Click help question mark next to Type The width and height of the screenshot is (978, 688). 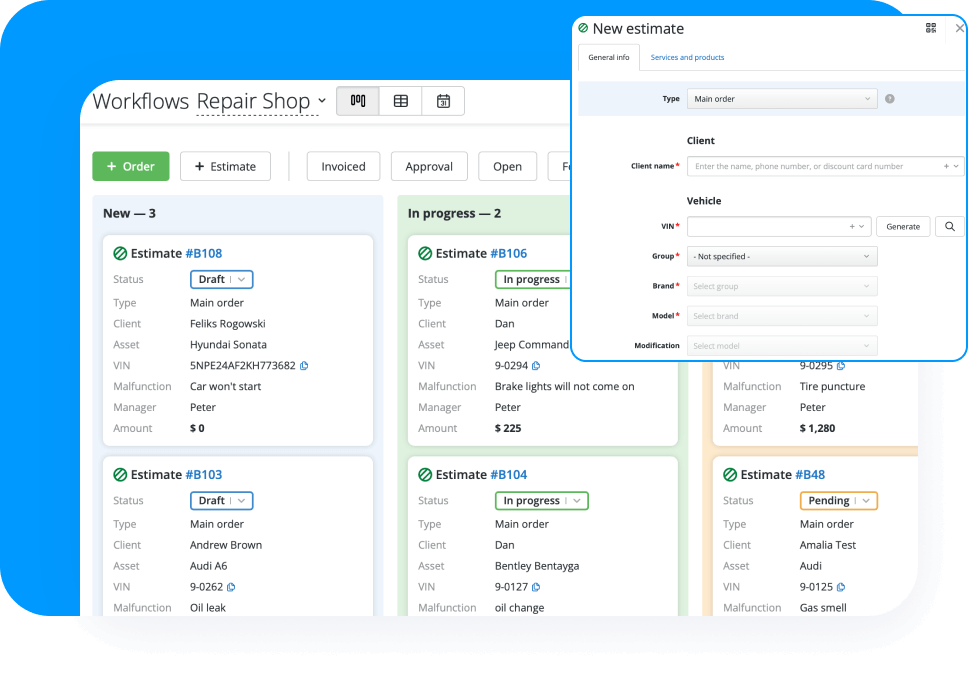click(890, 99)
